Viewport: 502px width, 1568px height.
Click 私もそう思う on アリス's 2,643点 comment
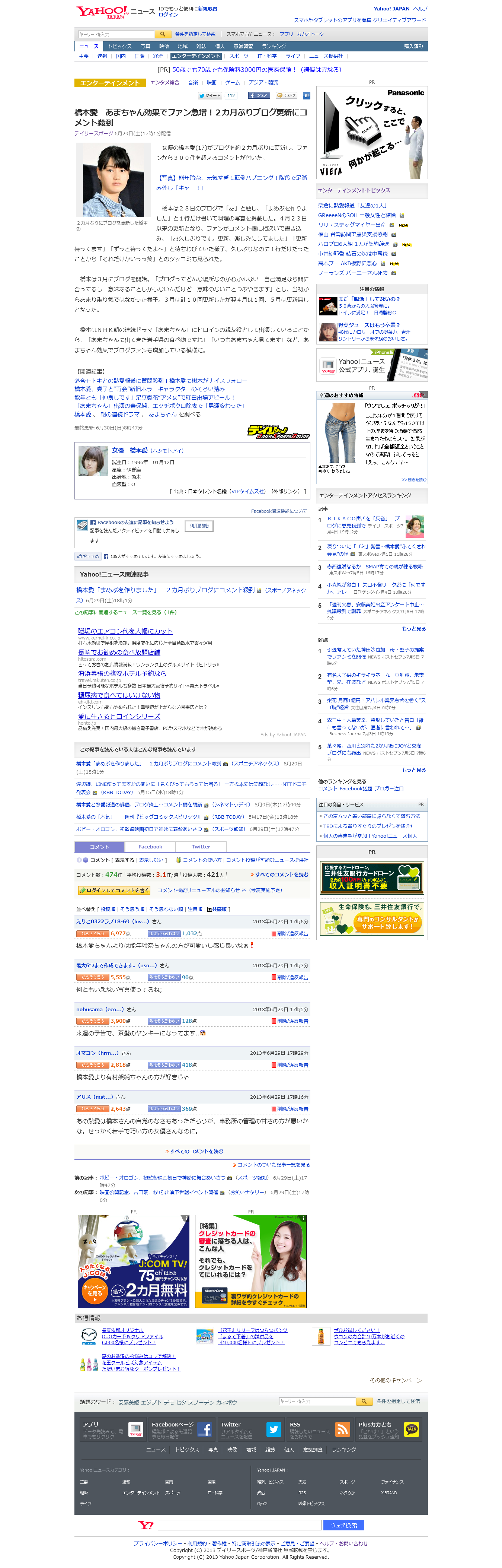[x=93, y=1108]
